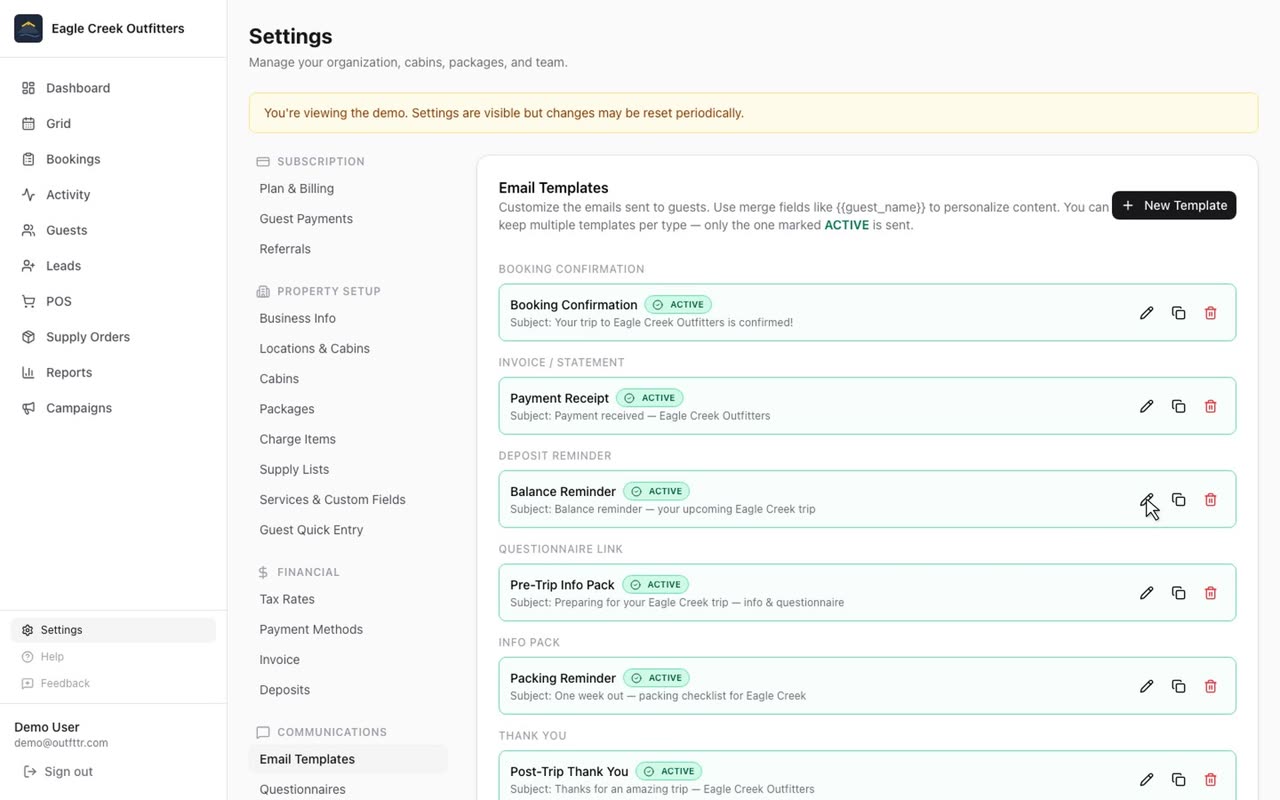Delete the Booking Confirmation template
The width and height of the screenshot is (1280, 800).
tap(1211, 313)
